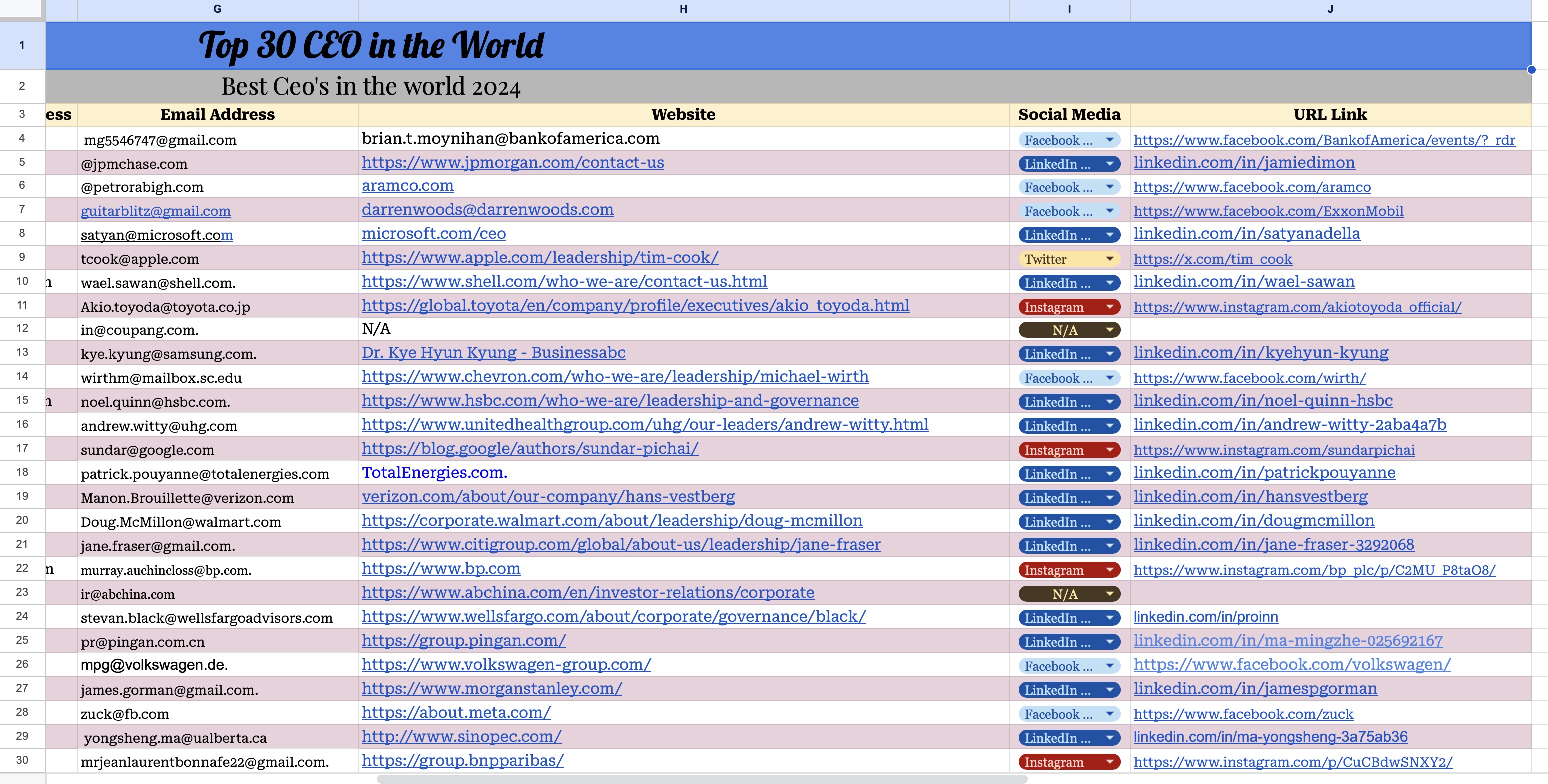This screenshot has height=784, width=1548.
Task: Click the blue selection handle dot
Action: click(x=1531, y=69)
